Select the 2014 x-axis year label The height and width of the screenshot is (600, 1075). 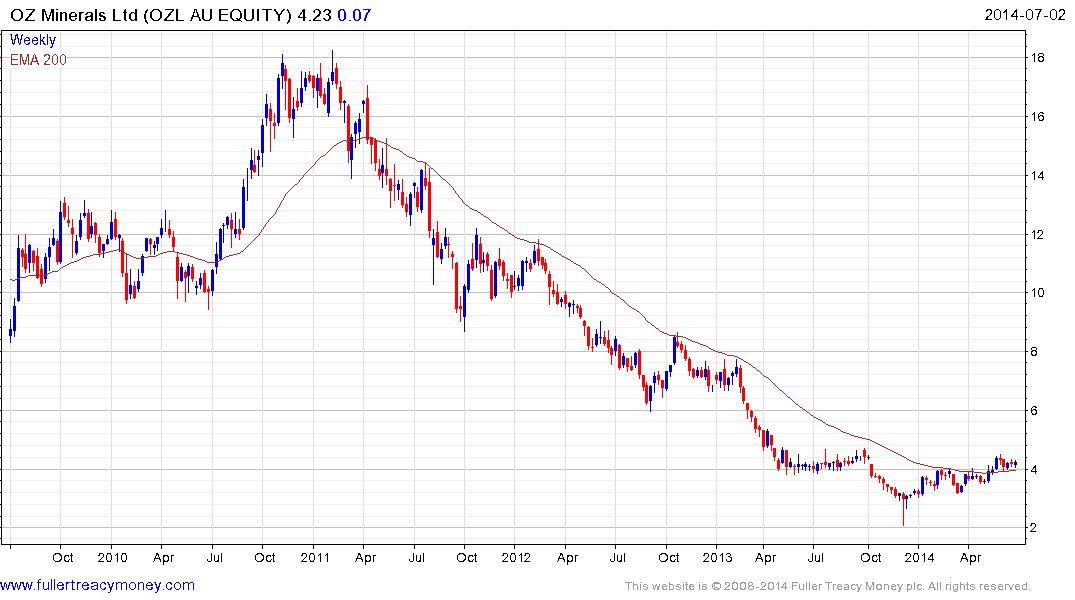(x=919, y=557)
